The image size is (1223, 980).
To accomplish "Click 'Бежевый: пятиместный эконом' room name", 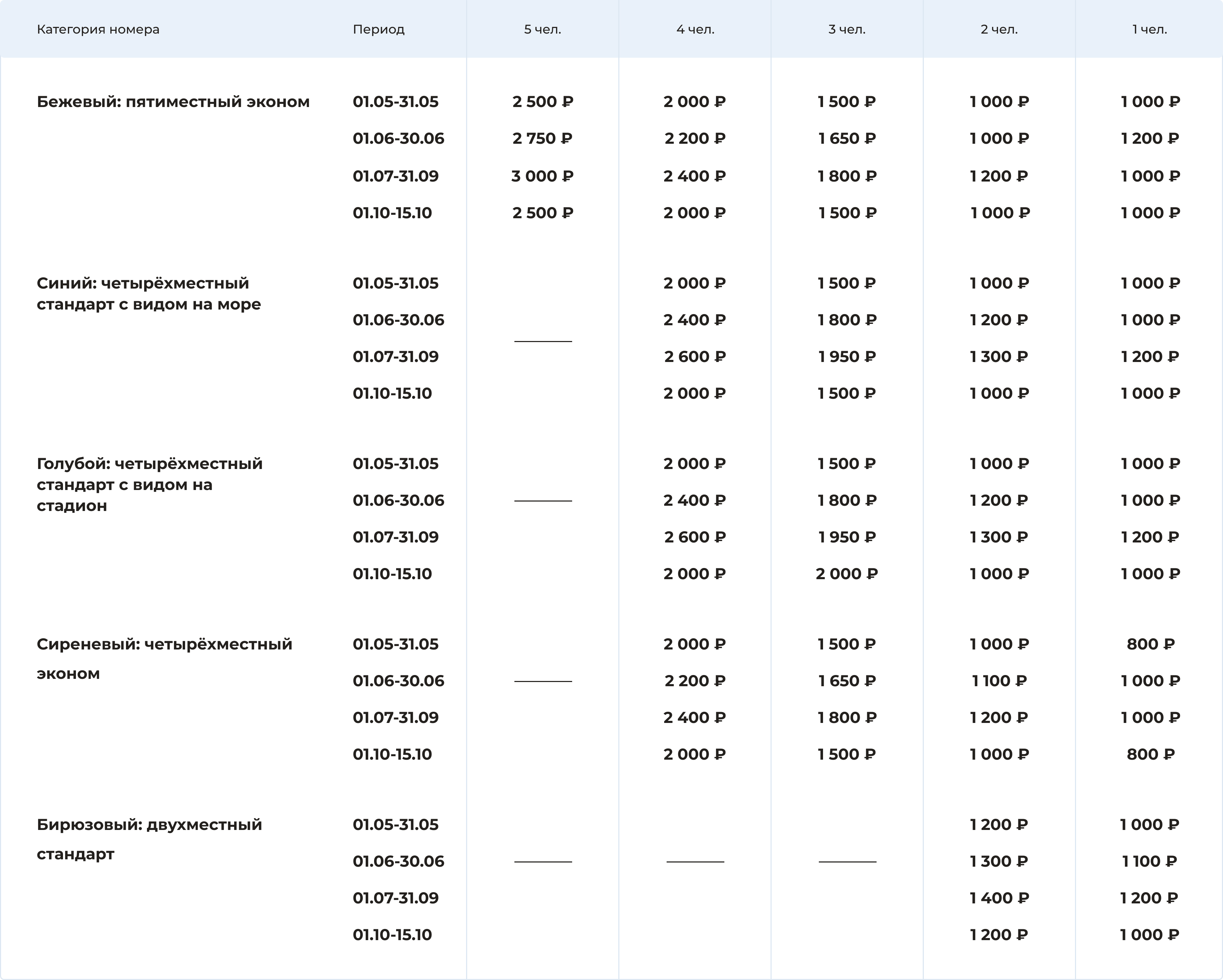I will click(173, 102).
